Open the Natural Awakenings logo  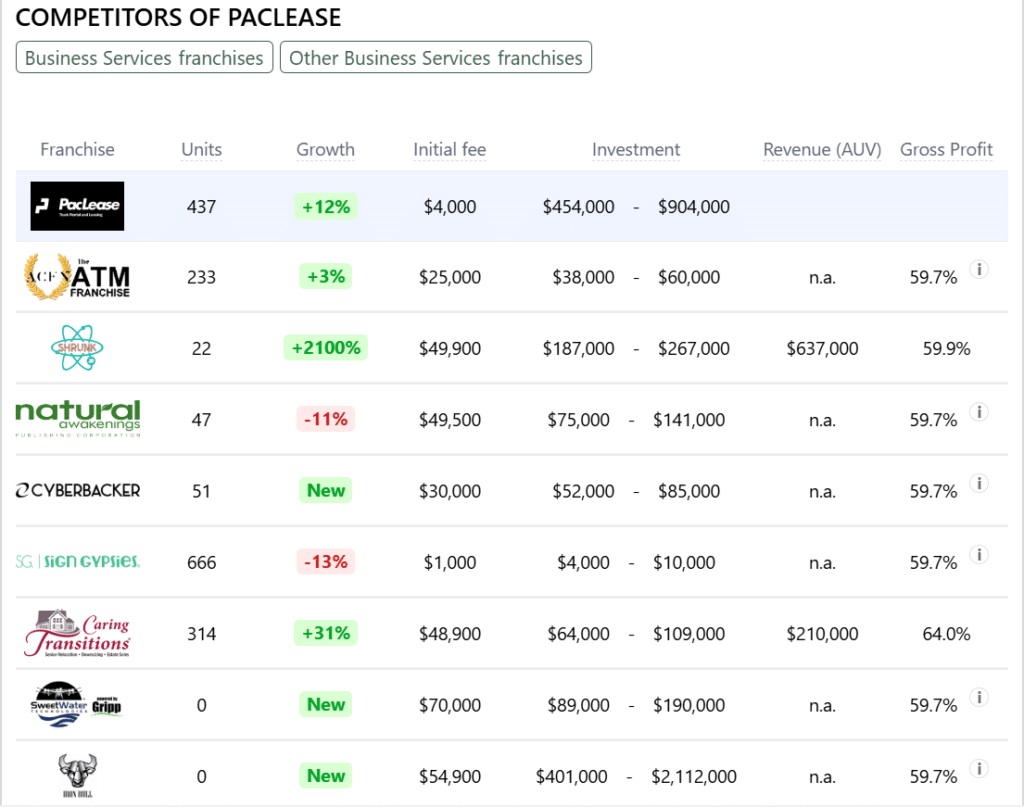pos(78,419)
